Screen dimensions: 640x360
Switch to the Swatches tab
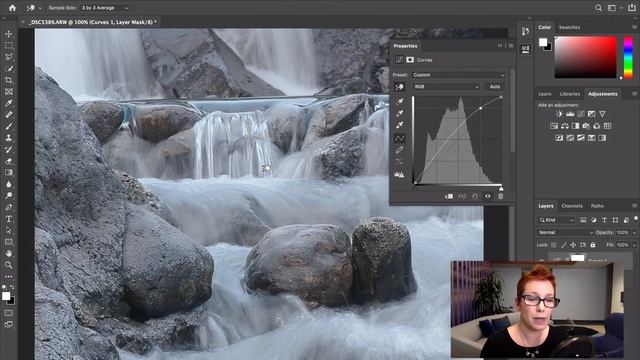pyautogui.click(x=569, y=27)
